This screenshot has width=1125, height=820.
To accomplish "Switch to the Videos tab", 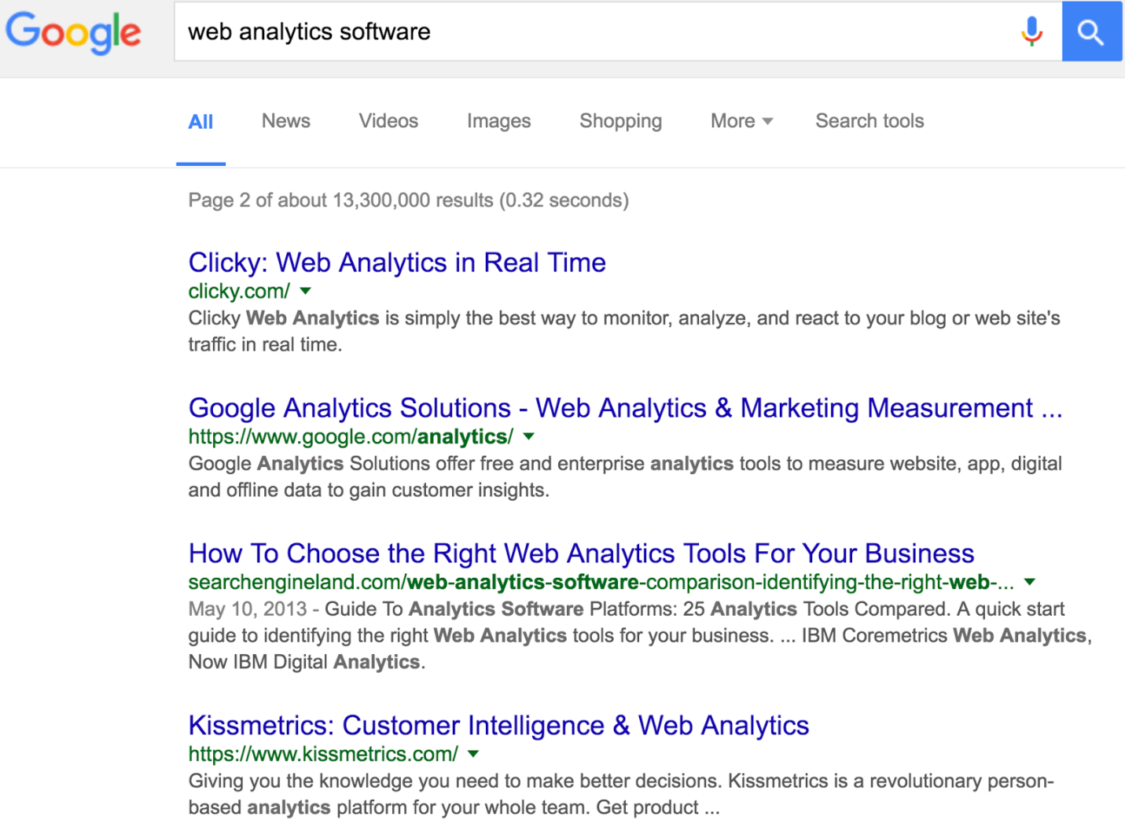I will click(388, 121).
